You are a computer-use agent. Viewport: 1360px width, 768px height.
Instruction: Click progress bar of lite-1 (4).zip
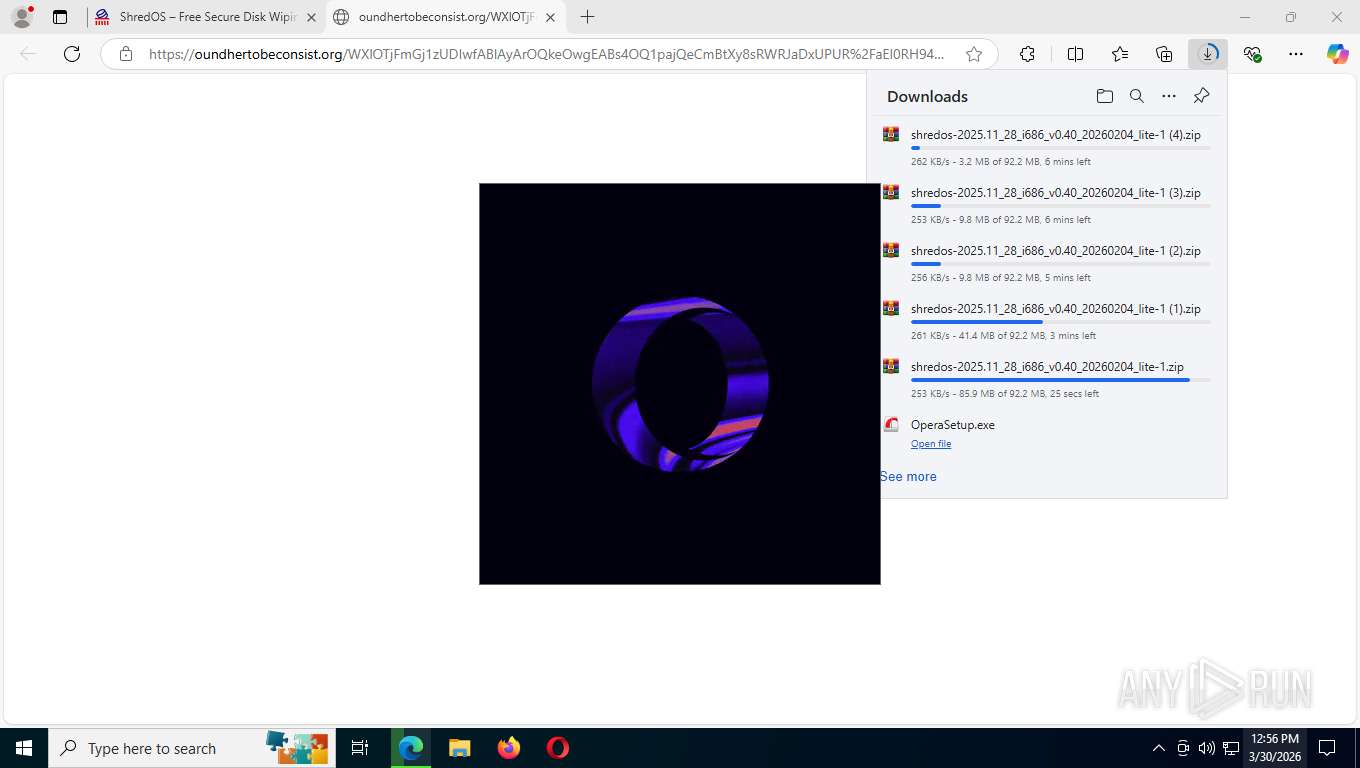(1060, 148)
